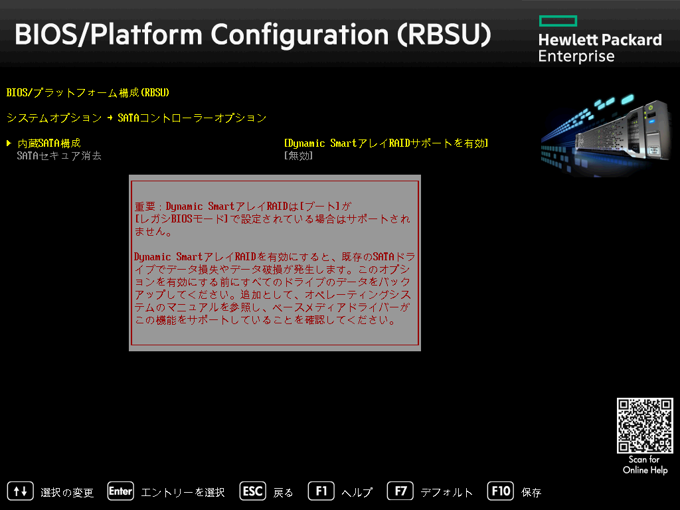Click the red warning message box
This screenshot has height=510, width=680.
click(x=275, y=263)
